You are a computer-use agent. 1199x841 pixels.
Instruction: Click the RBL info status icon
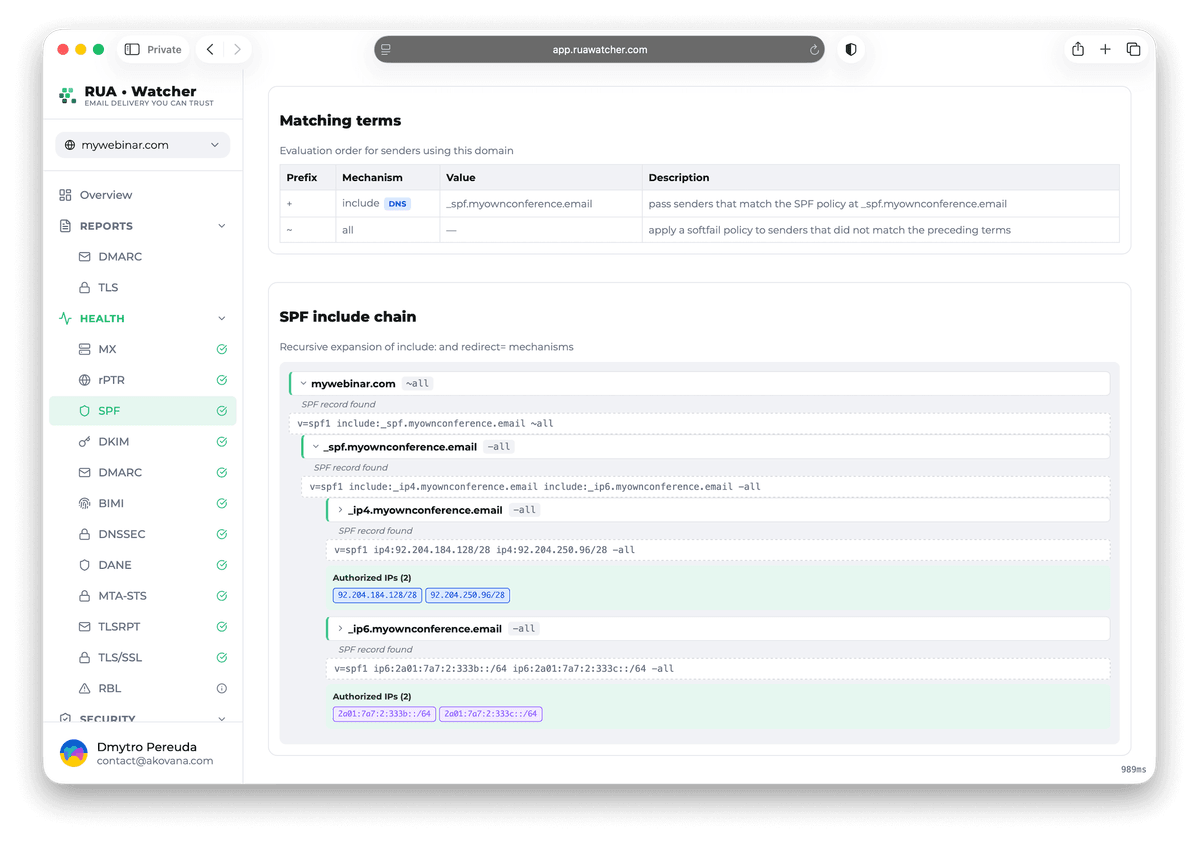coord(222,688)
